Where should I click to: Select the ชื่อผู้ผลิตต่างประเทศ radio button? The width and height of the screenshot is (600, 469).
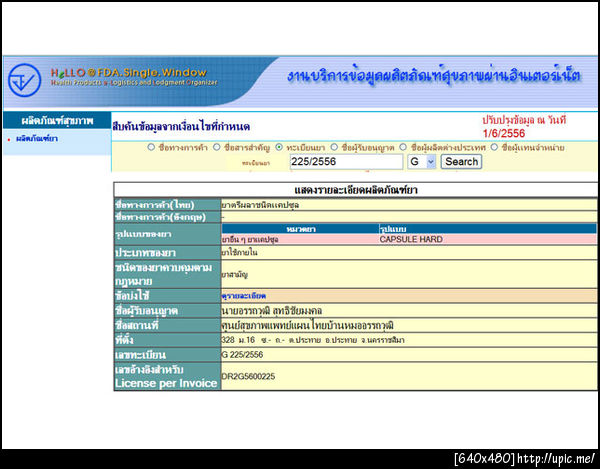click(x=403, y=147)
